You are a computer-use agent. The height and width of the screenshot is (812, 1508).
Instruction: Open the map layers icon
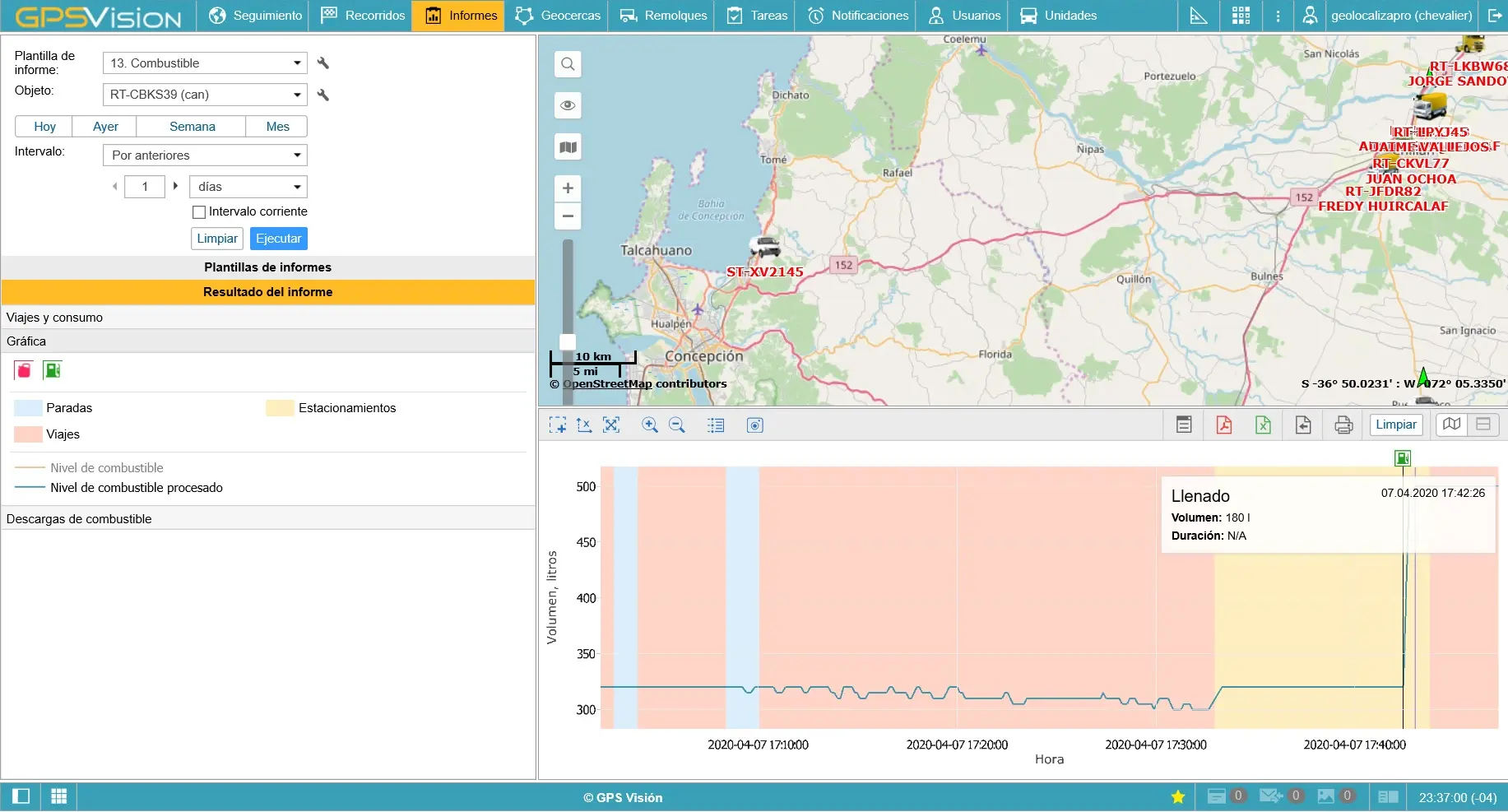[x=568, y=147]
